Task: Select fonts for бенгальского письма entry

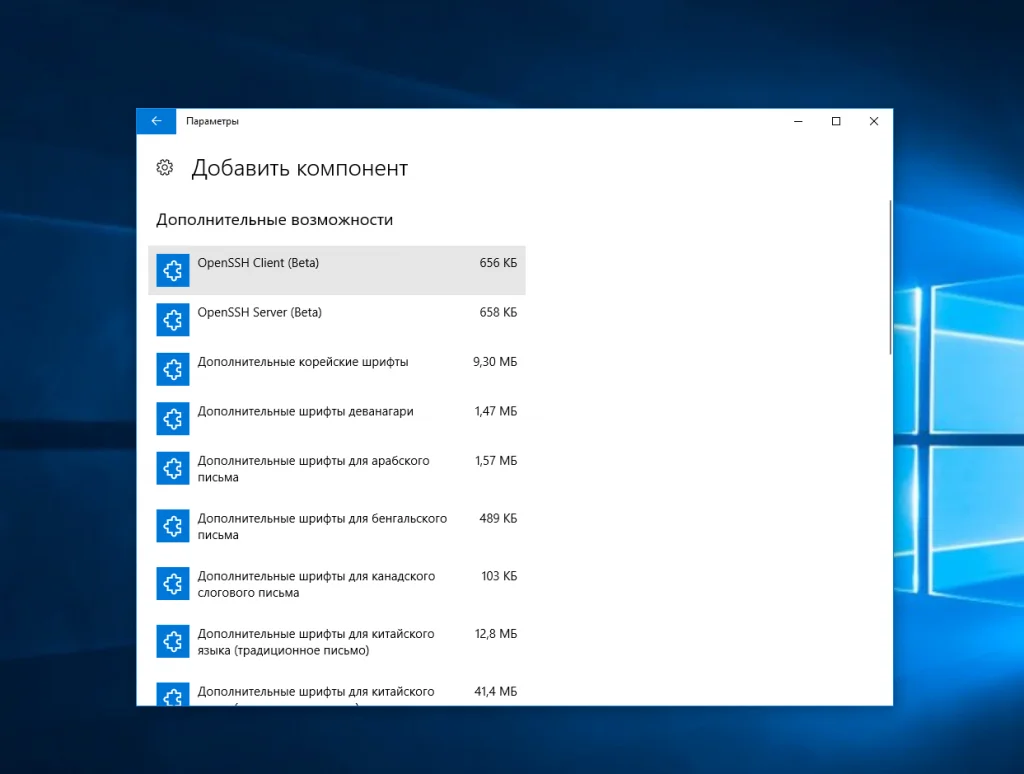Action: pyautogui.click(x=337, y=526)
